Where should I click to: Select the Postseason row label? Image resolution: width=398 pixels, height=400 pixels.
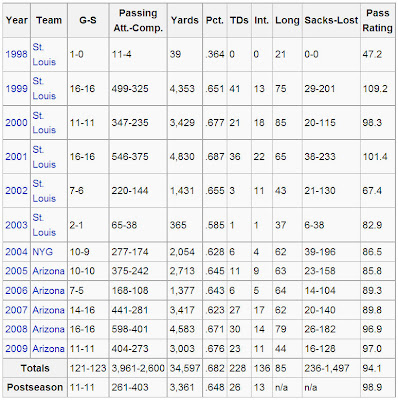click(35, 387)
